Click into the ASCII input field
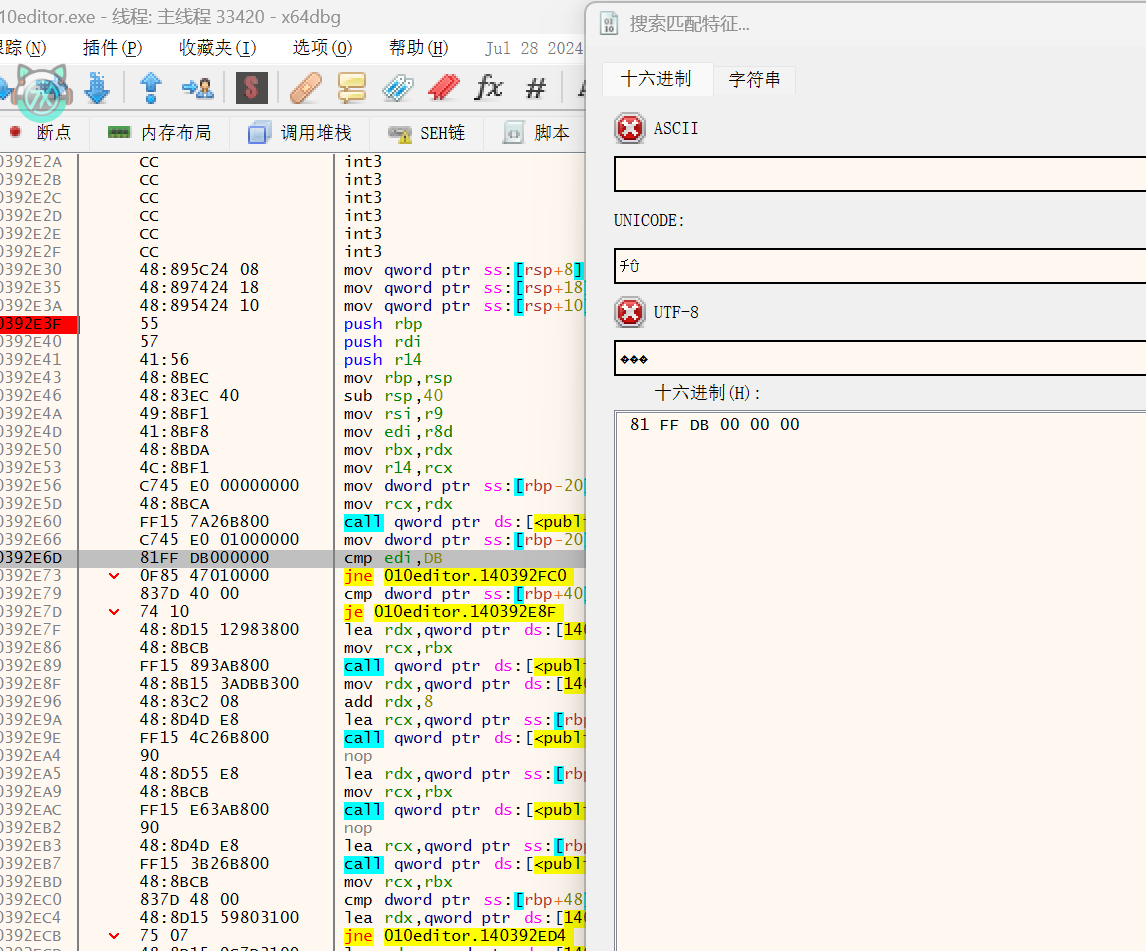 tap(880, 174)
